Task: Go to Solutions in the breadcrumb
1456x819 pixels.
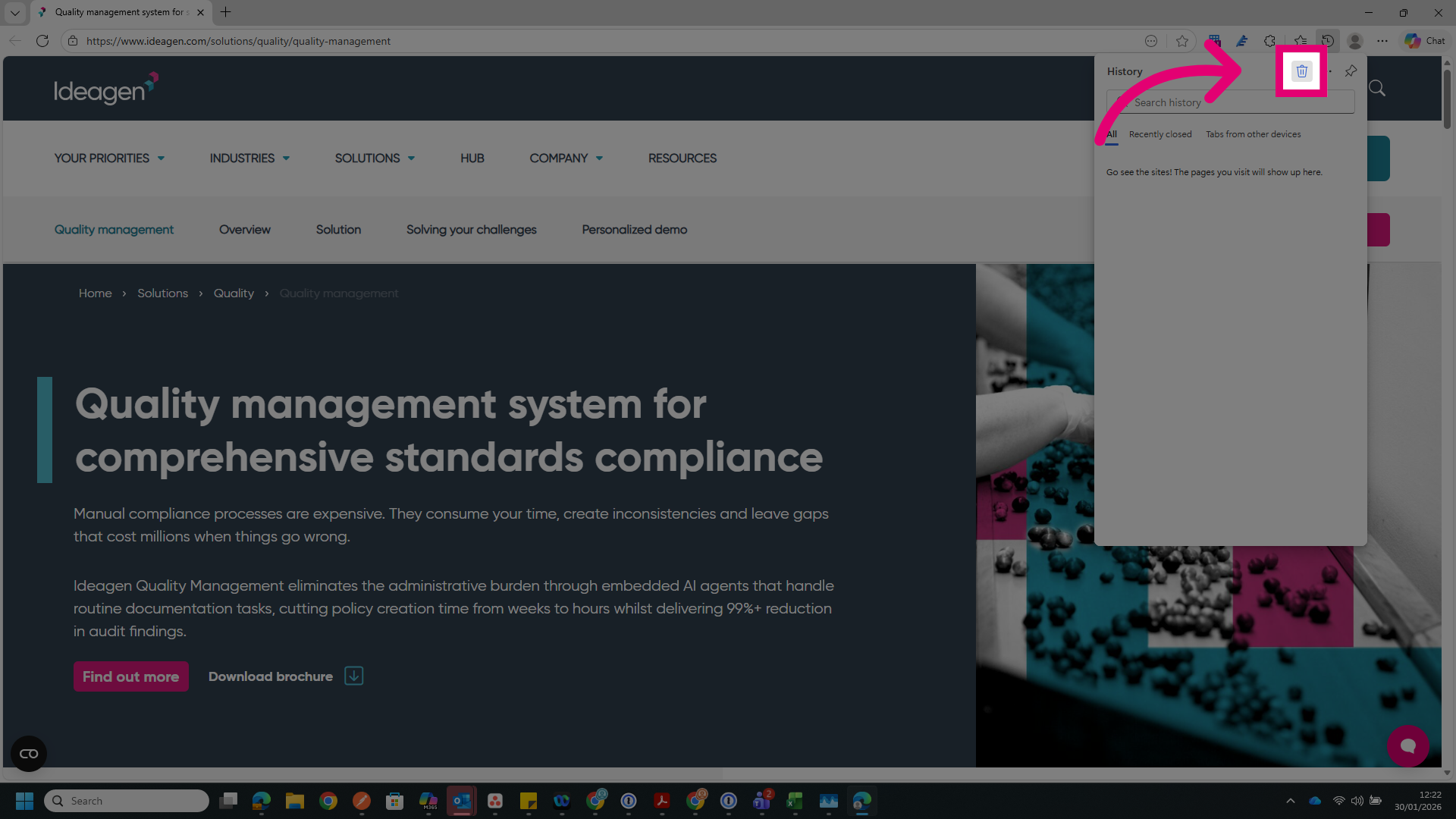Action: pos(162,293)
